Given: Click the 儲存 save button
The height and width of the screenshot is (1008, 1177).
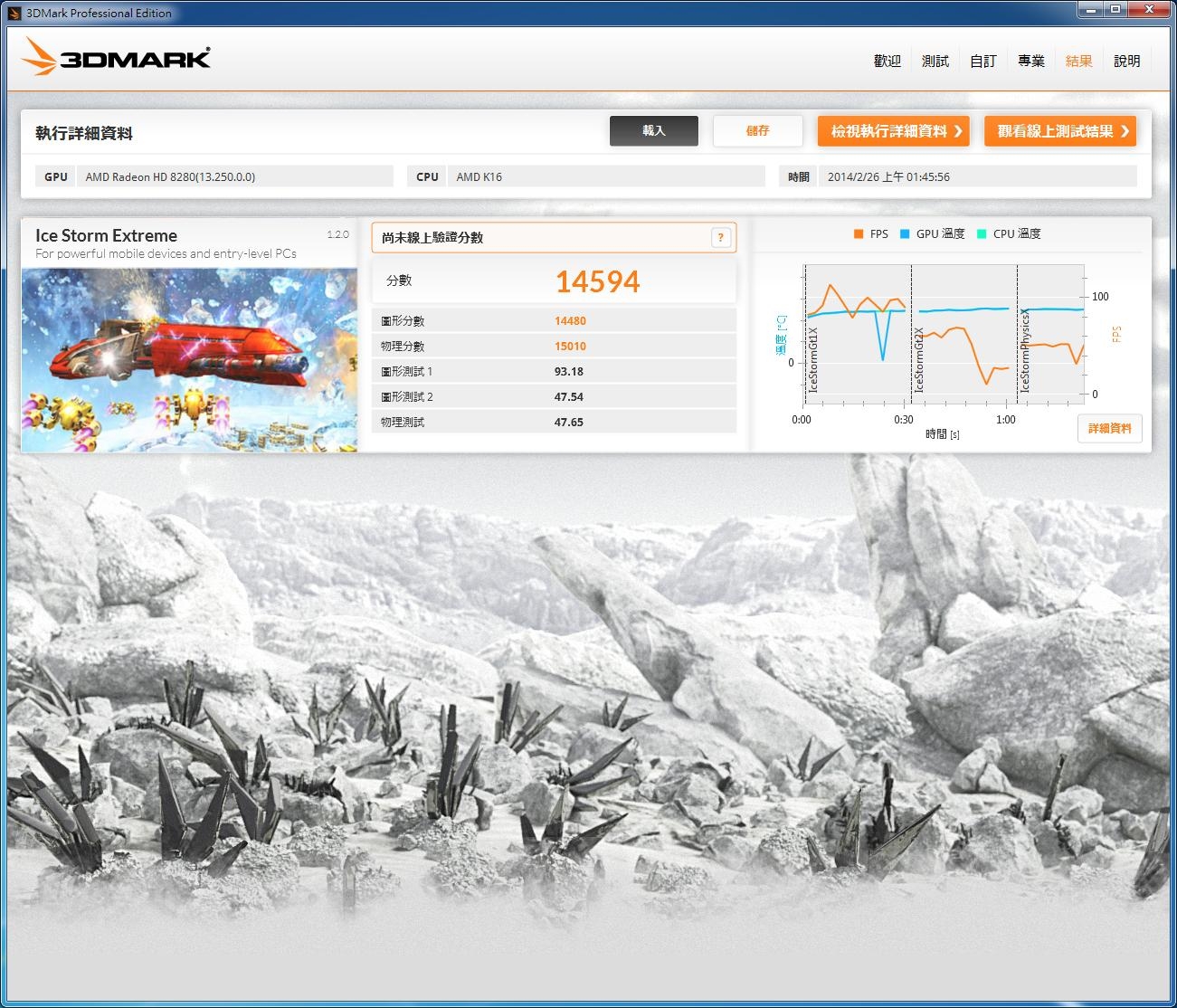Looking at the screenshot, I should click(757, 130).
